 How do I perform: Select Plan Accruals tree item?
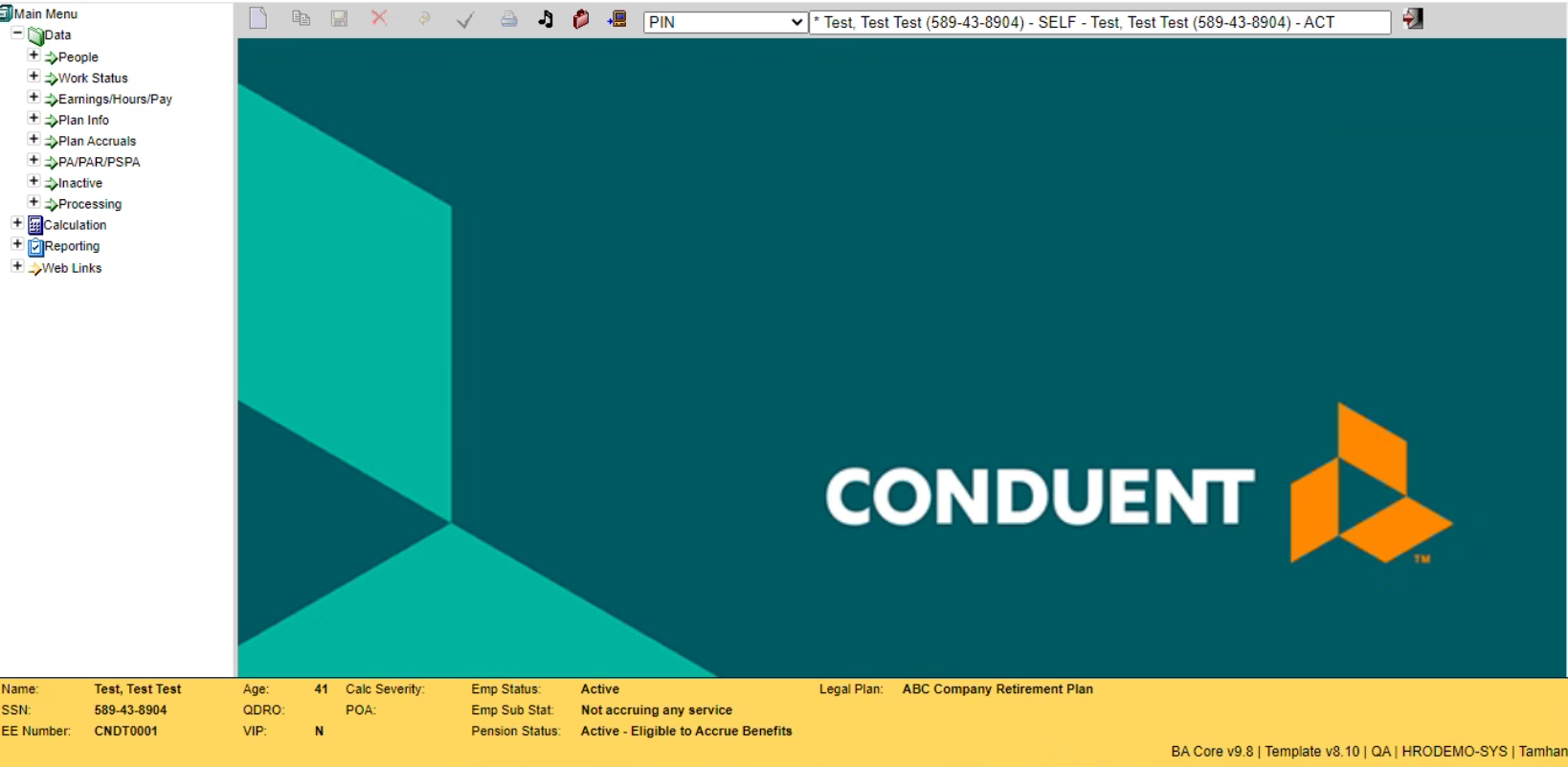97,142
